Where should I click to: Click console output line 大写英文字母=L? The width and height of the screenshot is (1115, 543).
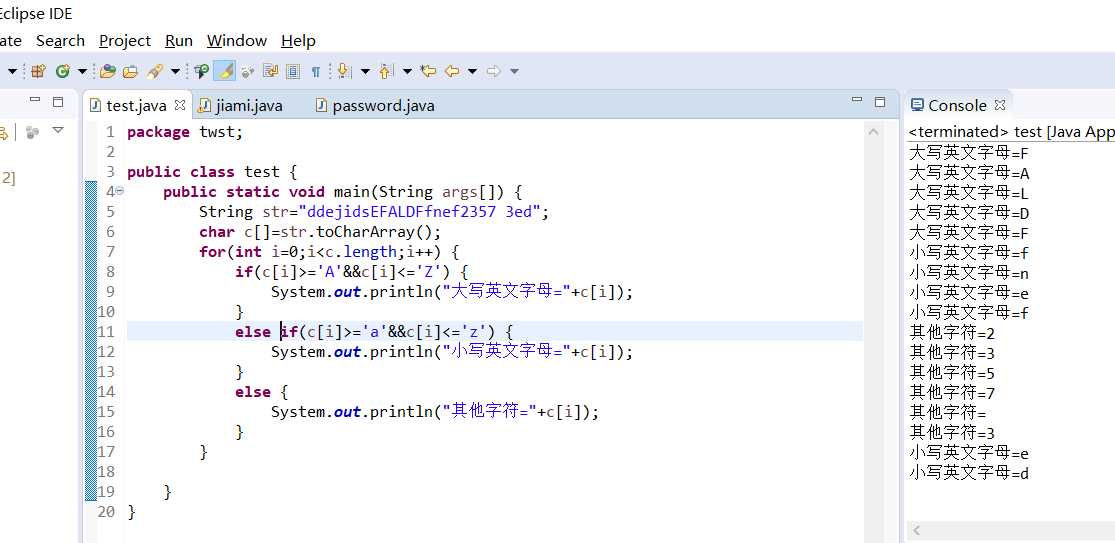(x=969, y=193)
